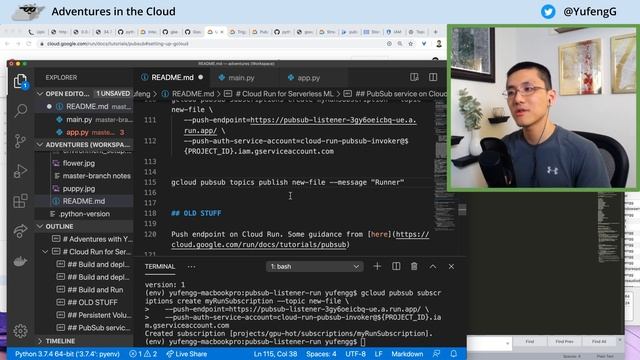Click Spaces: 4 indentation setting
This screenshot has width=640, height=360.
(321, 354)
